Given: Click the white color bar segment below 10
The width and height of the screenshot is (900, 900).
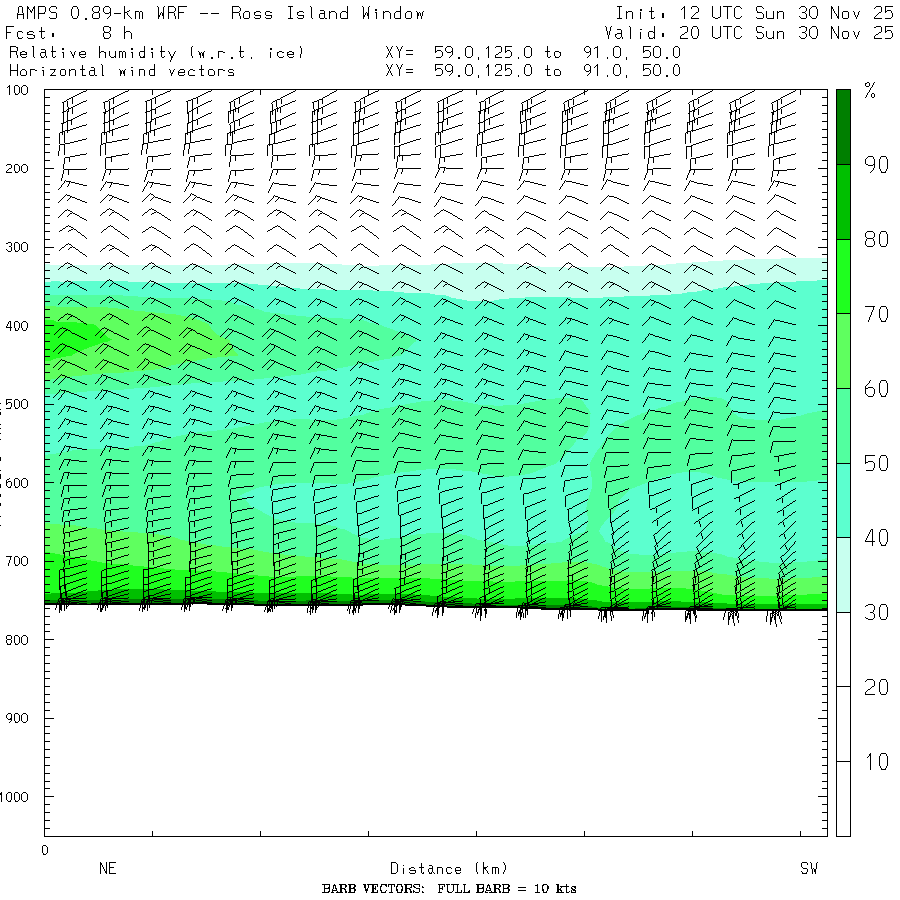Looking at the screenshot, I should click(844, 800).
